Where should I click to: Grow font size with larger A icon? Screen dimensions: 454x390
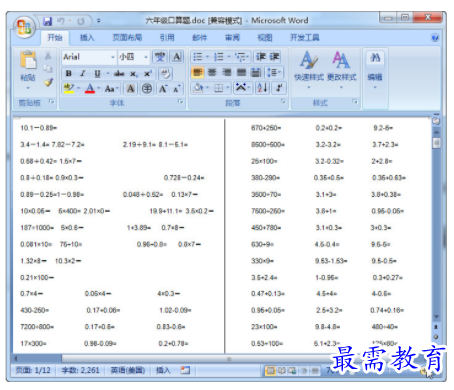163,89
